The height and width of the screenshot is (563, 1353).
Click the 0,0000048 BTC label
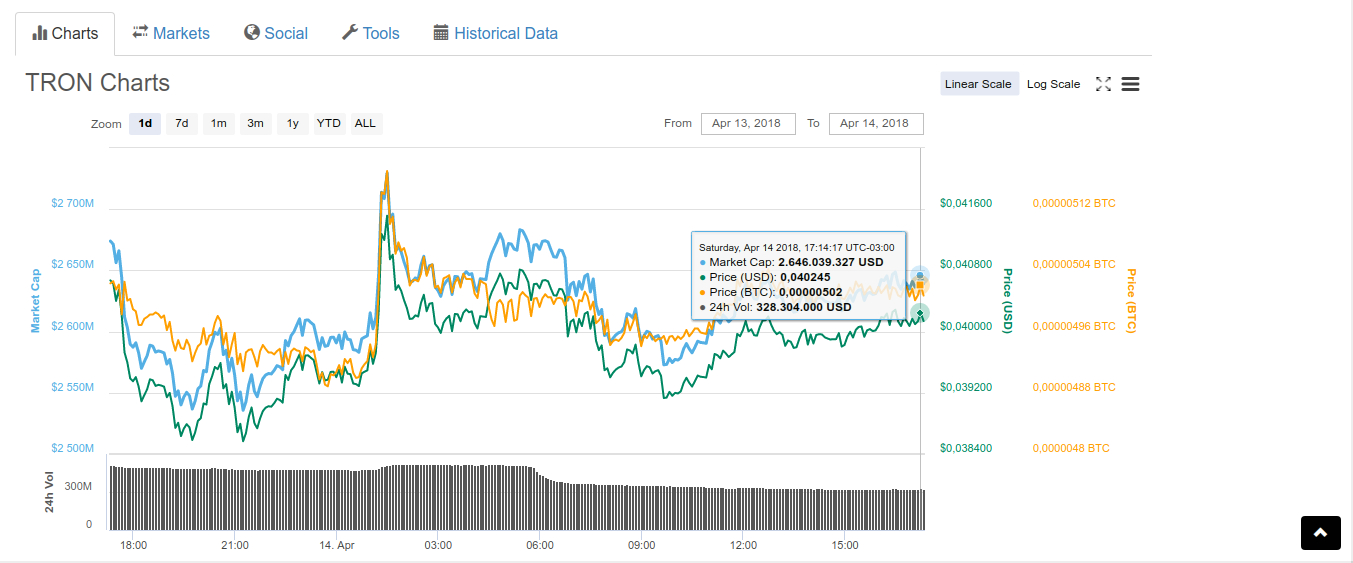coord(1071,448)
